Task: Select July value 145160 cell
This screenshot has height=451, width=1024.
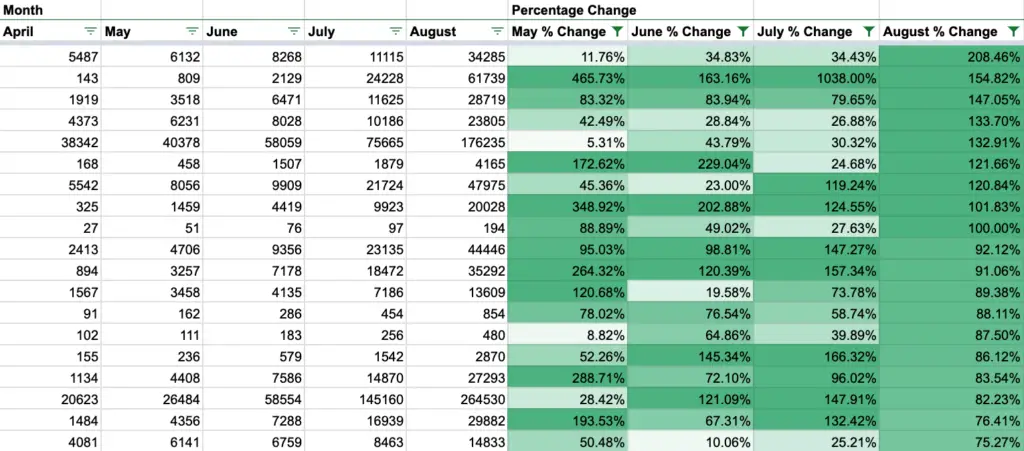Action: 355,399
